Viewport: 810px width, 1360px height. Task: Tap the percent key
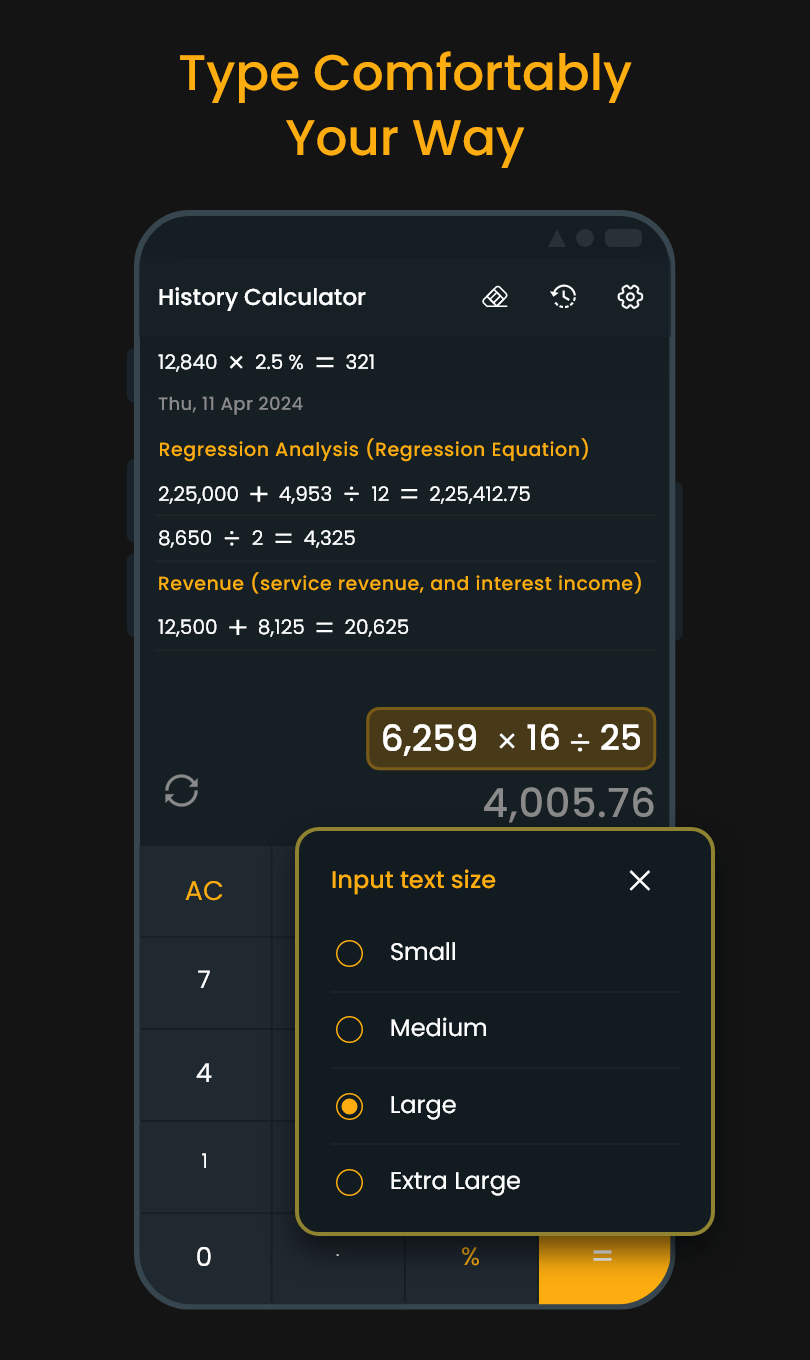(470, 1258)
